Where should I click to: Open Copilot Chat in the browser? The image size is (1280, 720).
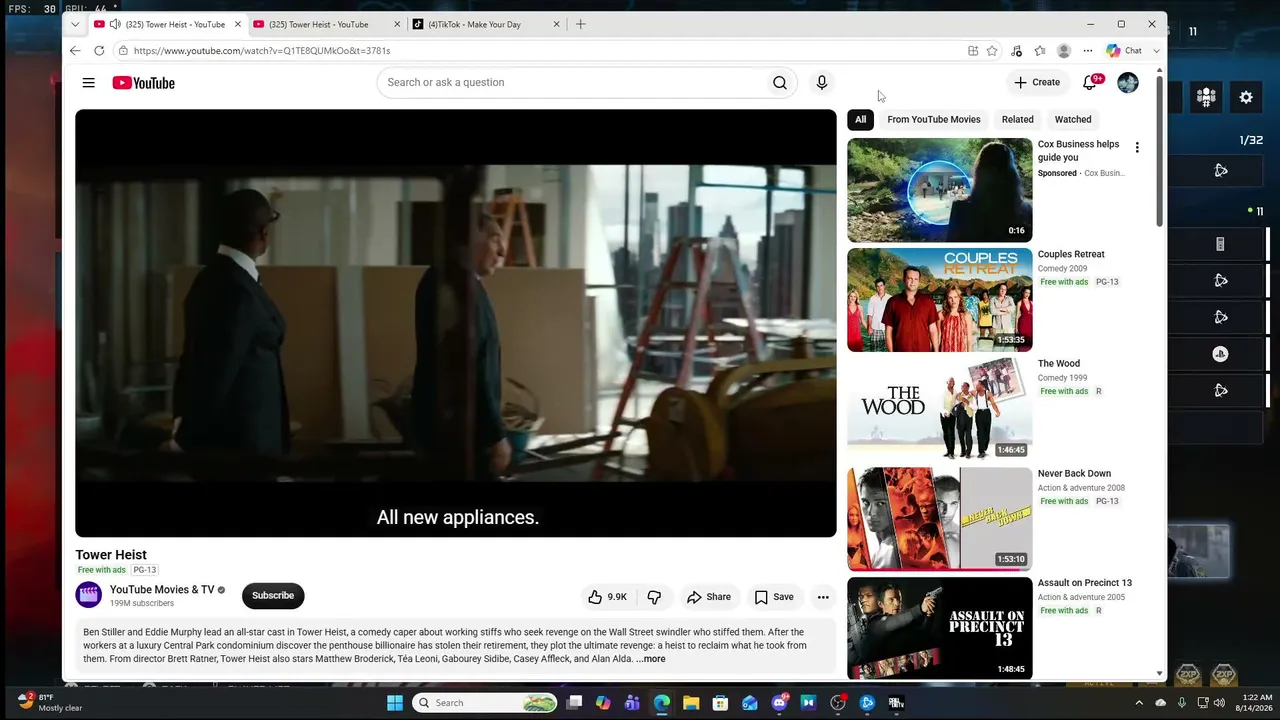(x=1124, y=51)
